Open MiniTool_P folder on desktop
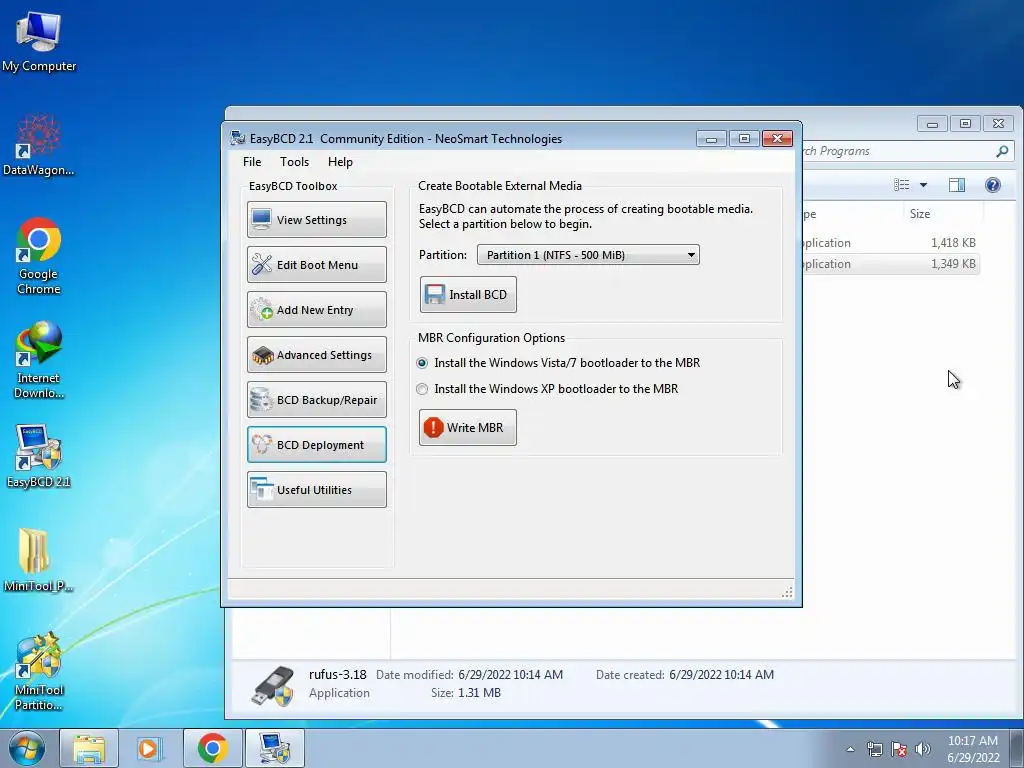 39,560
